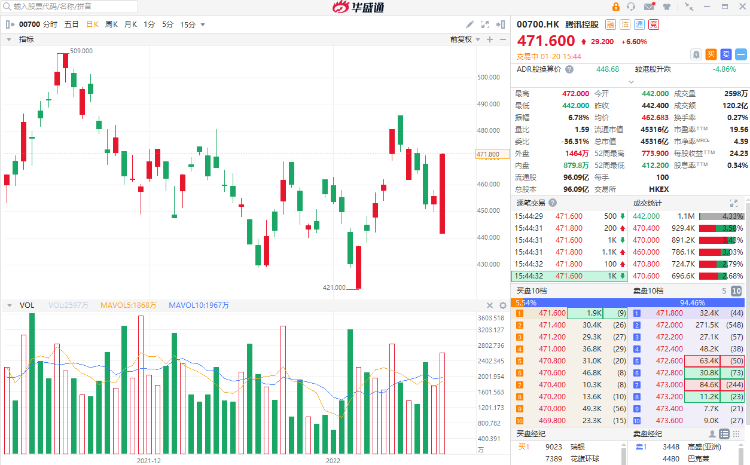Expand the 指标 indicator menu arrow

pyautogui.click(x=9, y=39)
